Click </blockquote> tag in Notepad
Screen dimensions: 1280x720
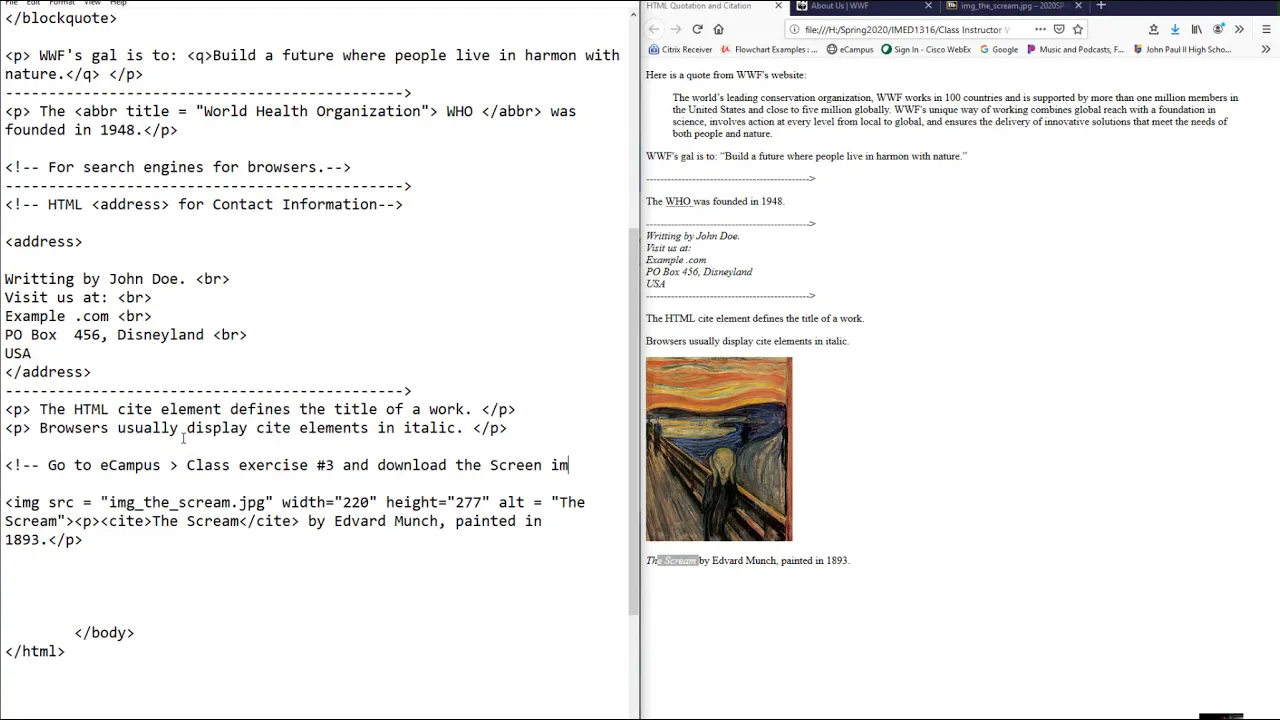tap(61, 18)
